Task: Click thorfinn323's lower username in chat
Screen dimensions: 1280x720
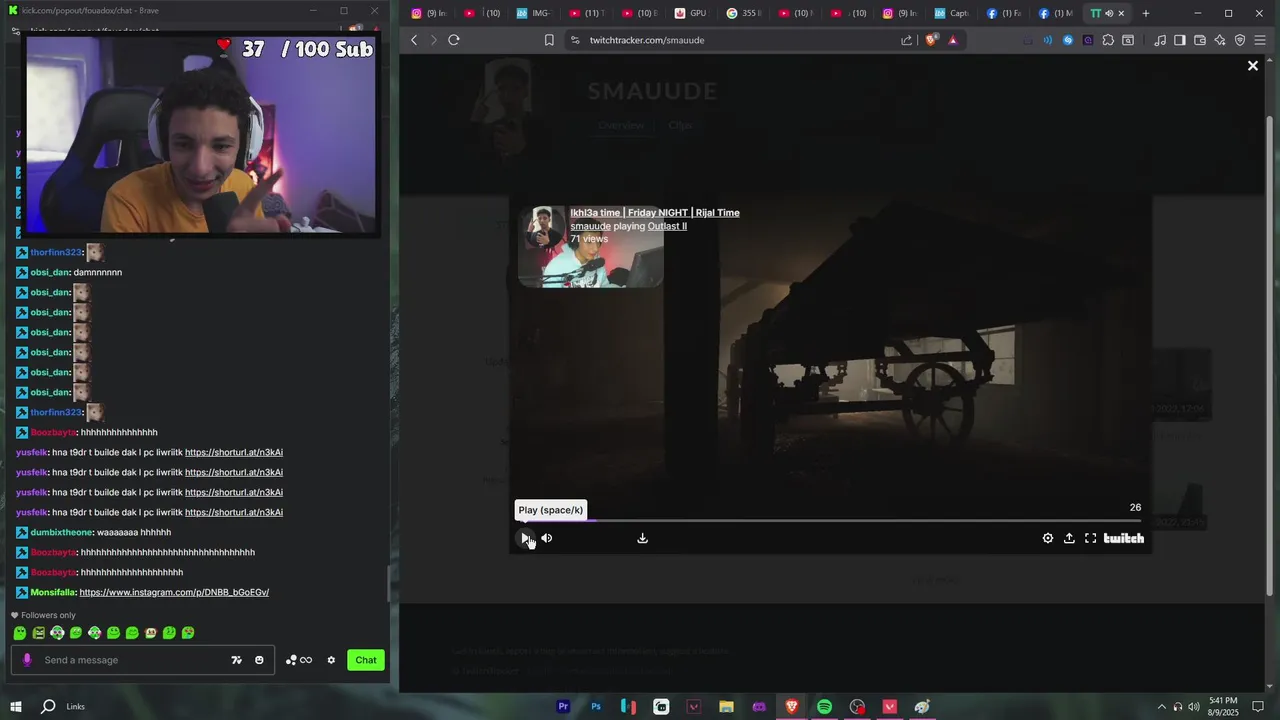Action: pos(56,412)
